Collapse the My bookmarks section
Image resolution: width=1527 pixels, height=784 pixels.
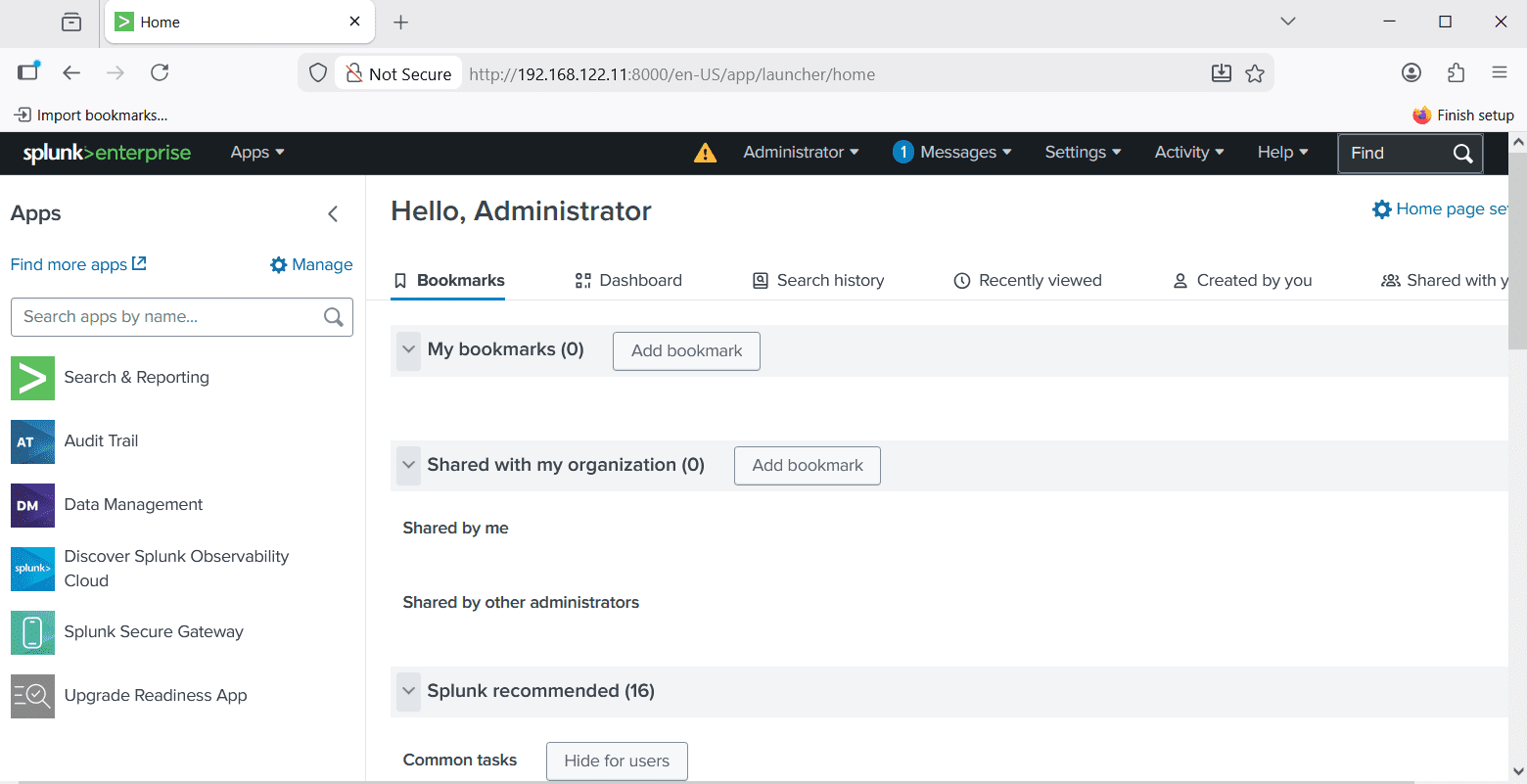(408, 350)
